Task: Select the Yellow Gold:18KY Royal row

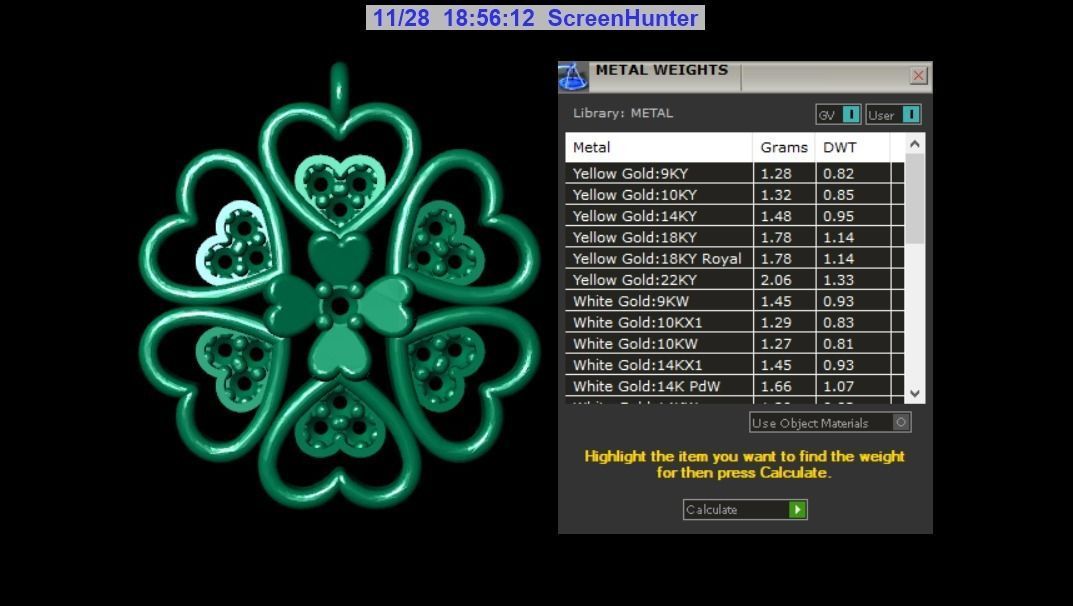Action: pos(734,258)
